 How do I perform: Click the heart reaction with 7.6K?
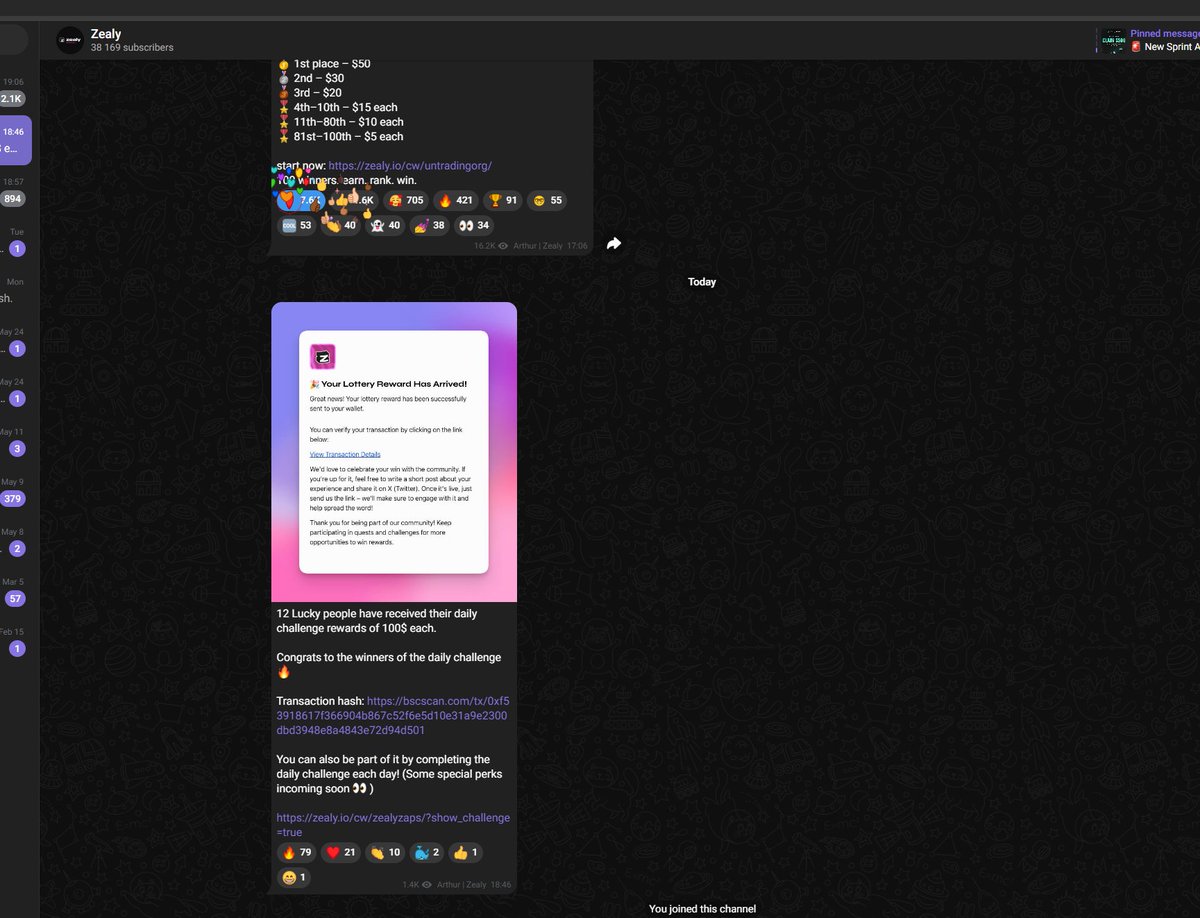click(x=299, y=200)
